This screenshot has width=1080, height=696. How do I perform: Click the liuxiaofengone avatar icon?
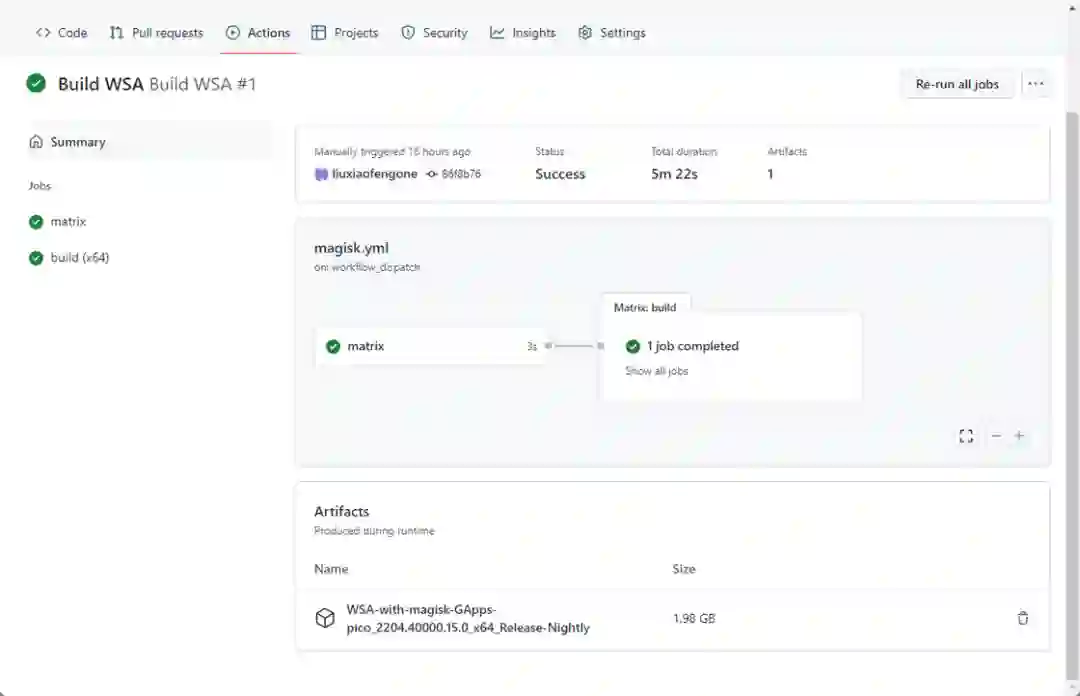coord(321,174)
